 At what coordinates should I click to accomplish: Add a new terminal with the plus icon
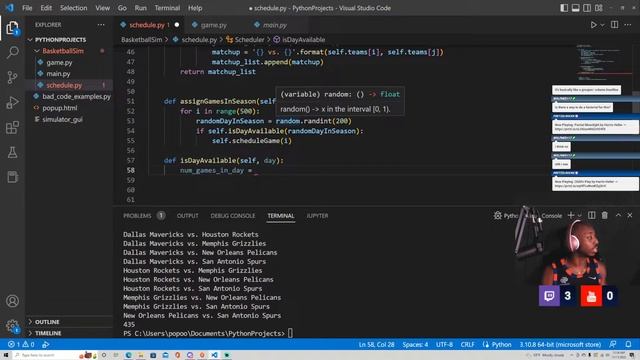coord(571,215)
